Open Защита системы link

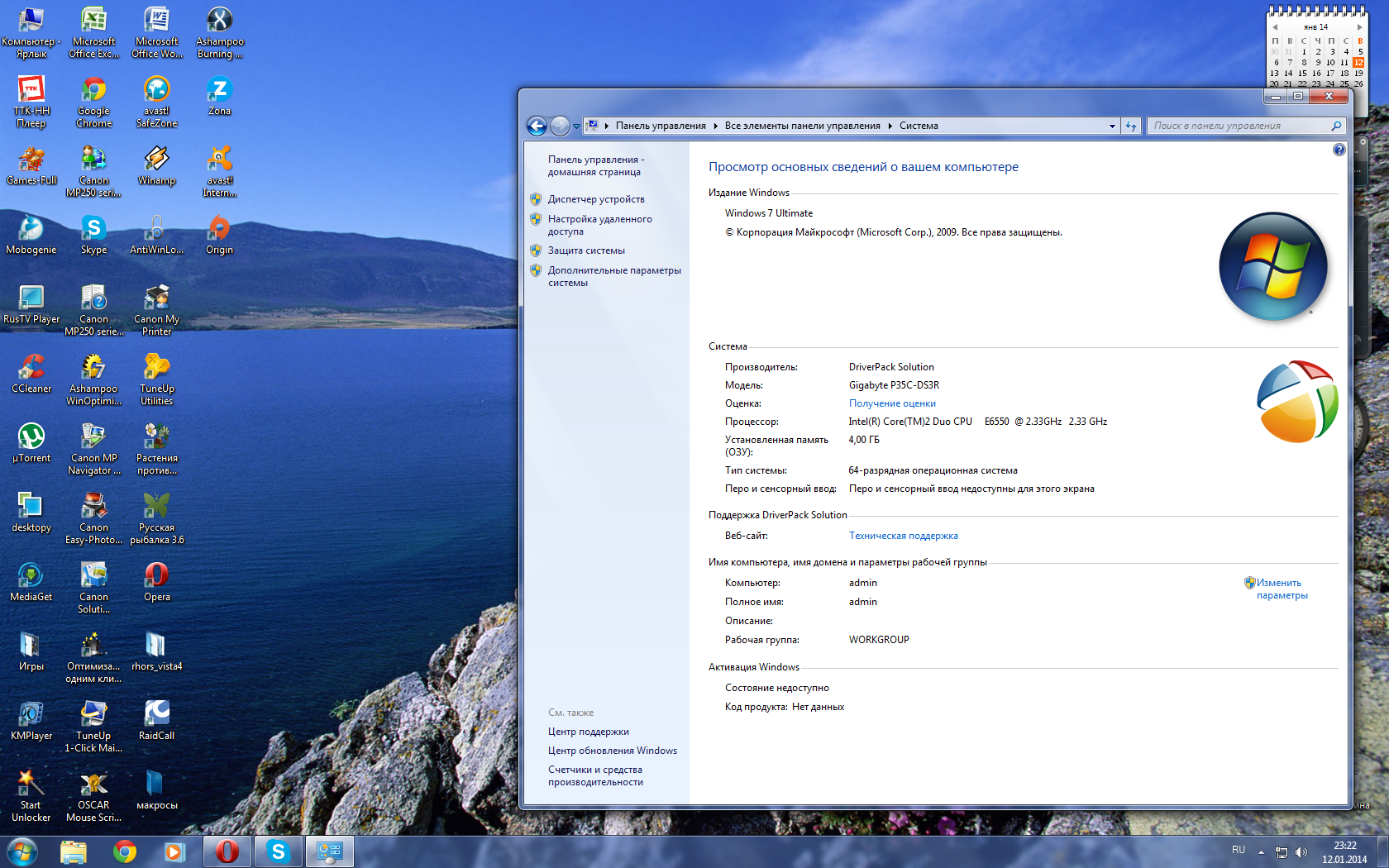(x=586, y=250)
